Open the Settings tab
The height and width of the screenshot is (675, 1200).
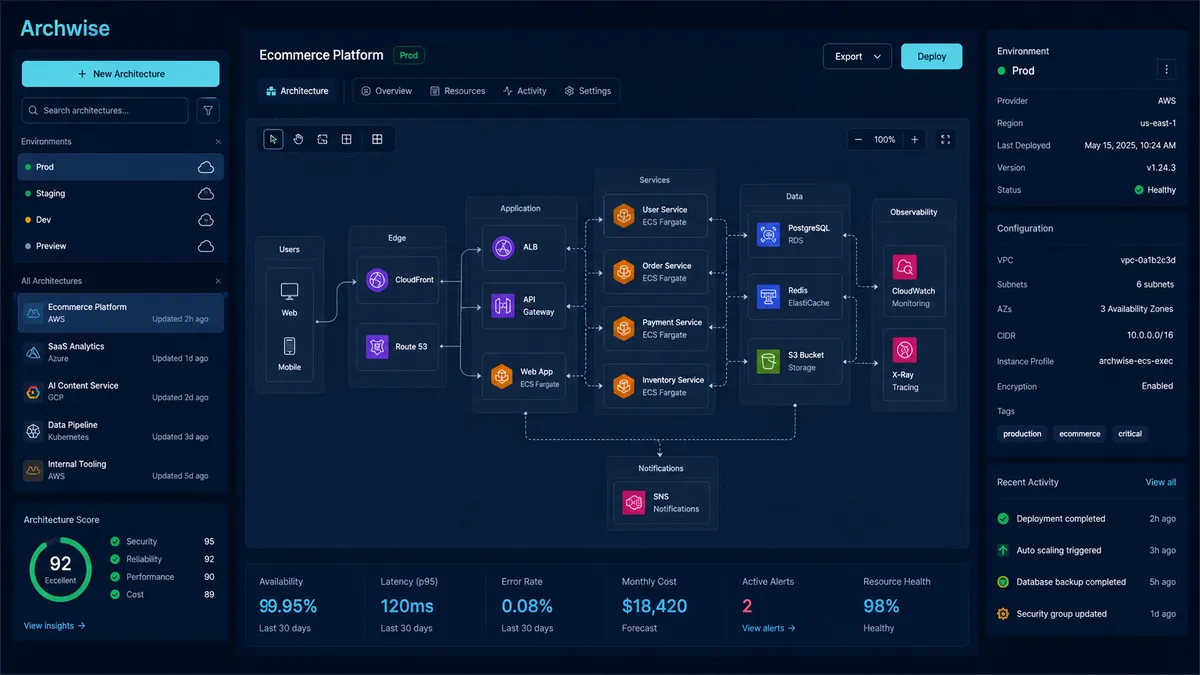point(587,91)
